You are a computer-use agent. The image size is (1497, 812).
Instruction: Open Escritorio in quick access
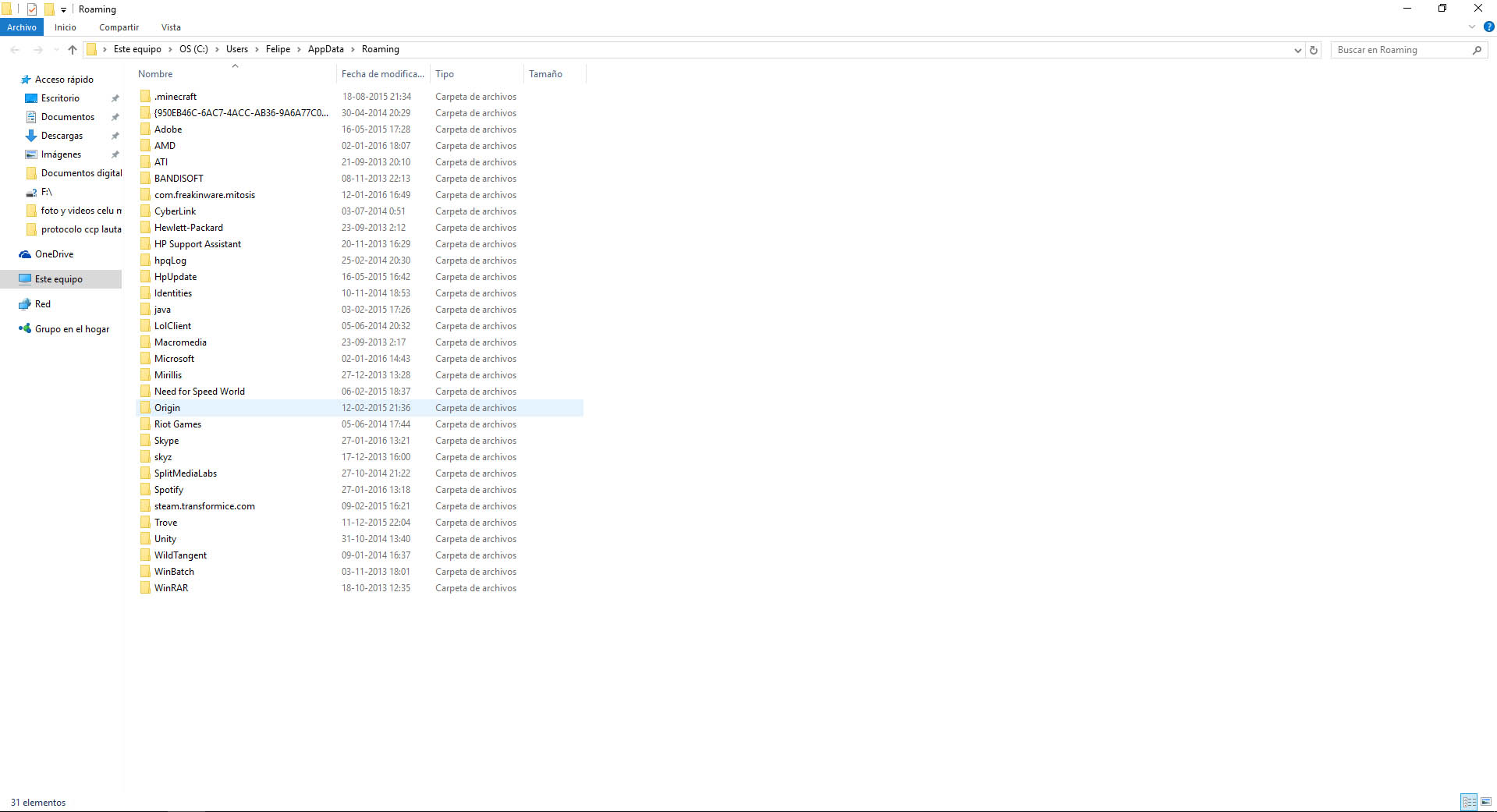click(60, 98)
